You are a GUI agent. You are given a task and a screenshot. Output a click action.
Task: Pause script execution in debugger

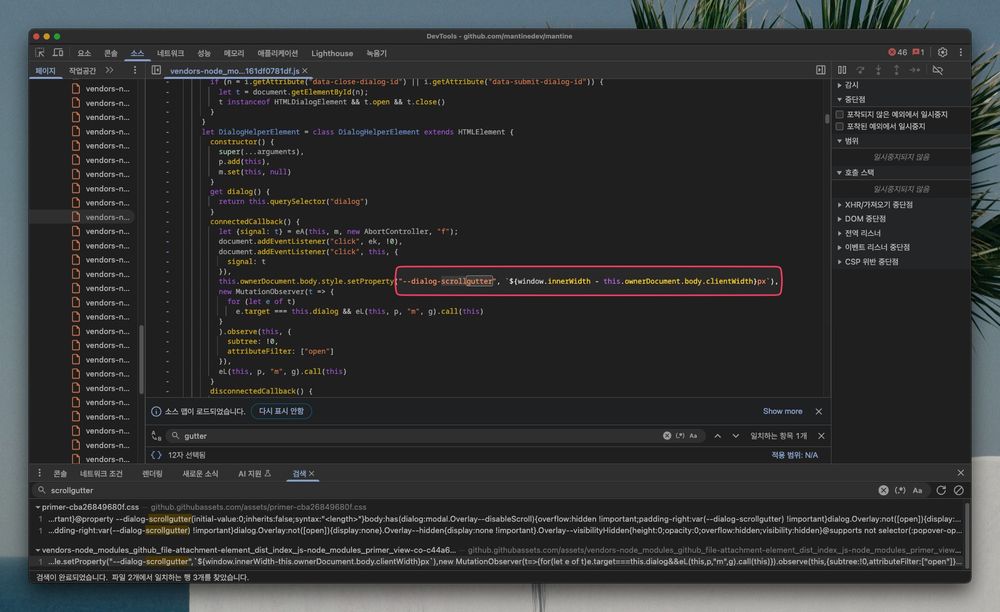coord(842,70)
